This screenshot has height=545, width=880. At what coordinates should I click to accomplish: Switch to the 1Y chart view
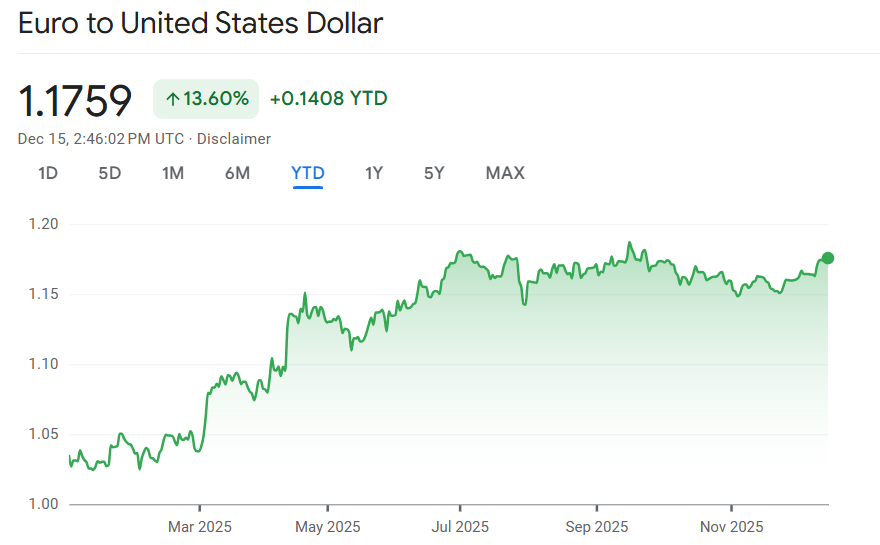click(374, 173)
